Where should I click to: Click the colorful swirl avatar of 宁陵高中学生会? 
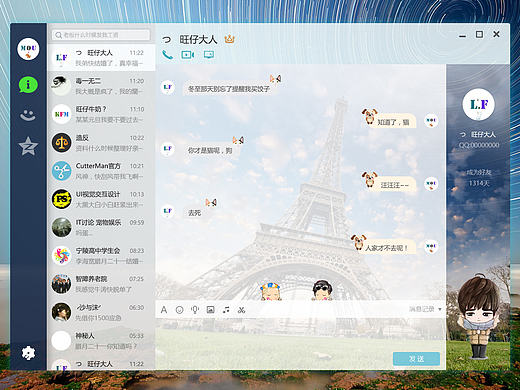click(x=62, y=256)
